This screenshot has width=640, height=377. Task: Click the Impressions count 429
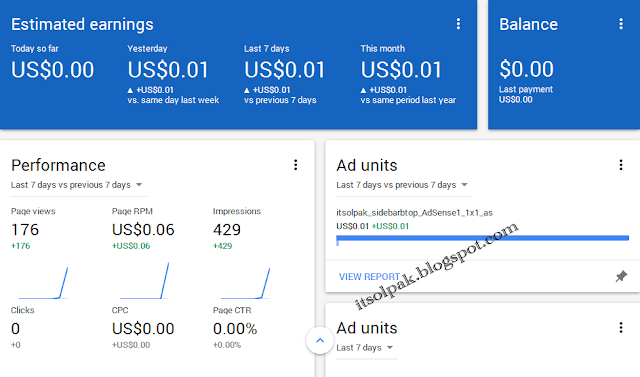(227, 230)
